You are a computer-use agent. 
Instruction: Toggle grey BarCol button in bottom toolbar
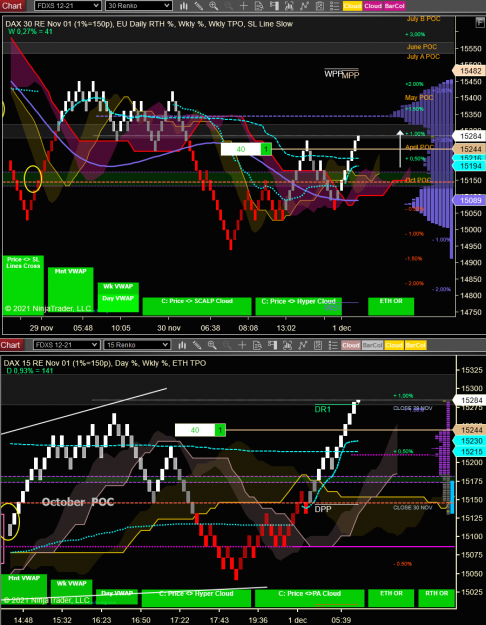click(372, 345)
